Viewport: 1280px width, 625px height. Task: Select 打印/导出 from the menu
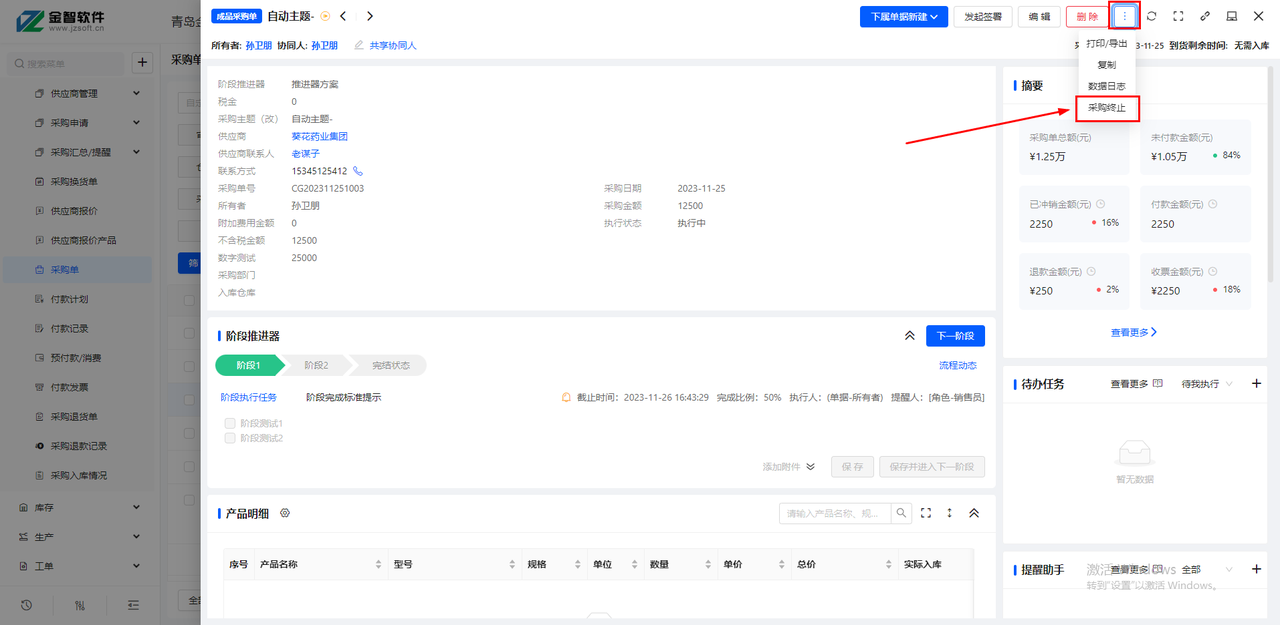tap(1107, 43)
